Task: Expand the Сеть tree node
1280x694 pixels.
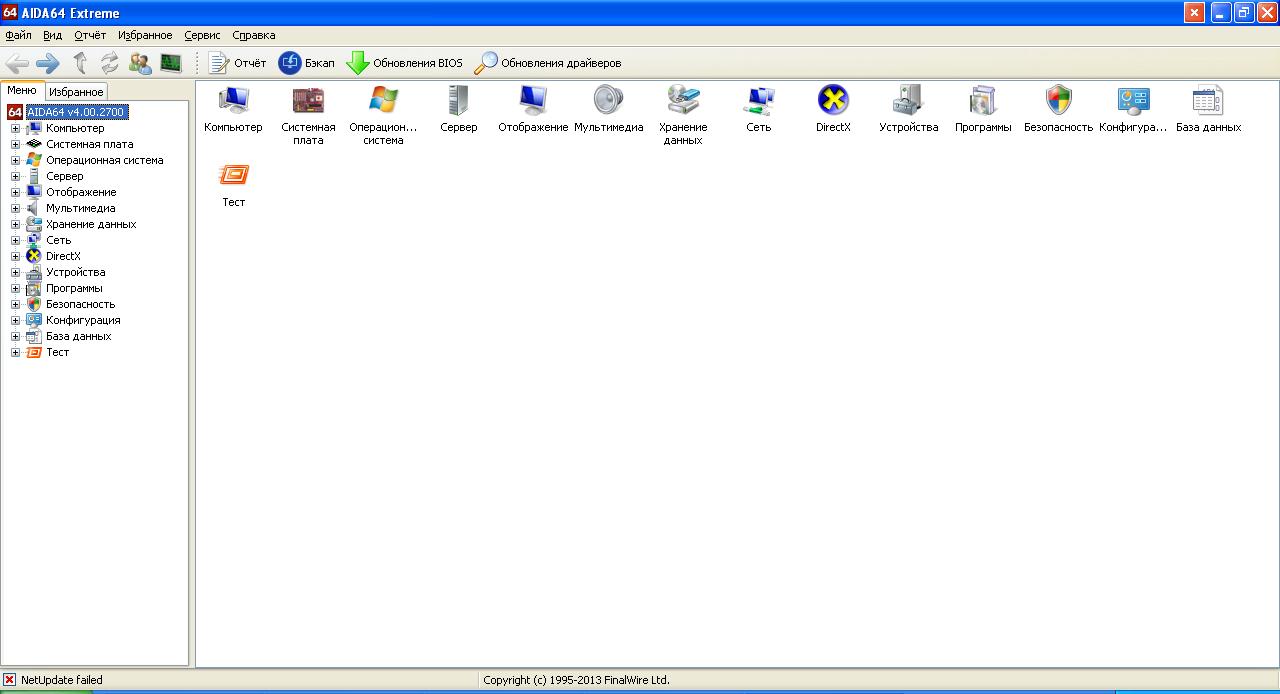Action: (15, 240)
